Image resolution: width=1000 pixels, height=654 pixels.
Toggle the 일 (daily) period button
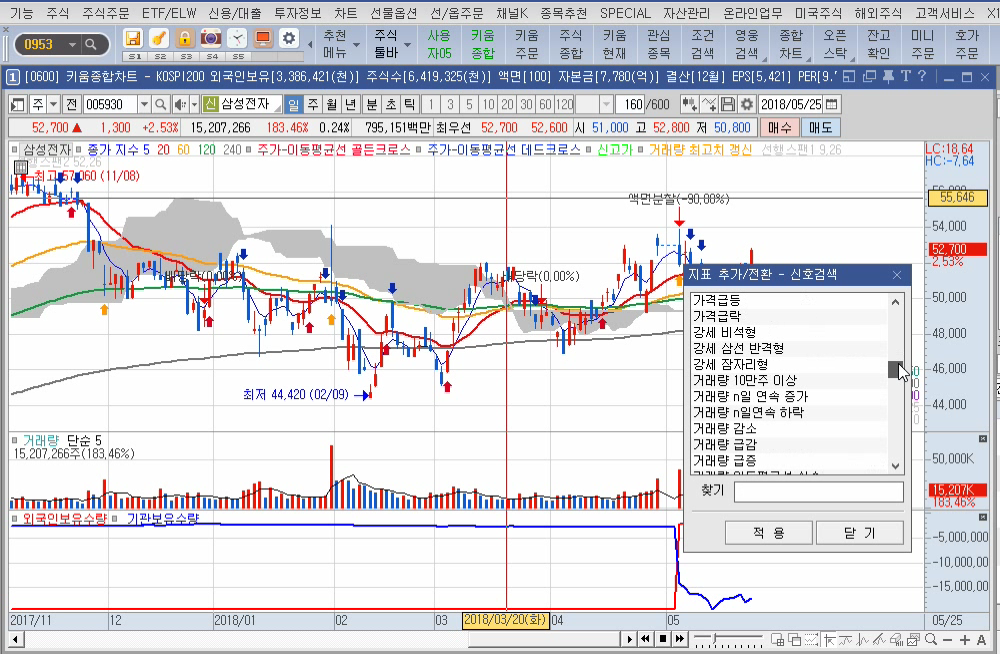point(294,104)
